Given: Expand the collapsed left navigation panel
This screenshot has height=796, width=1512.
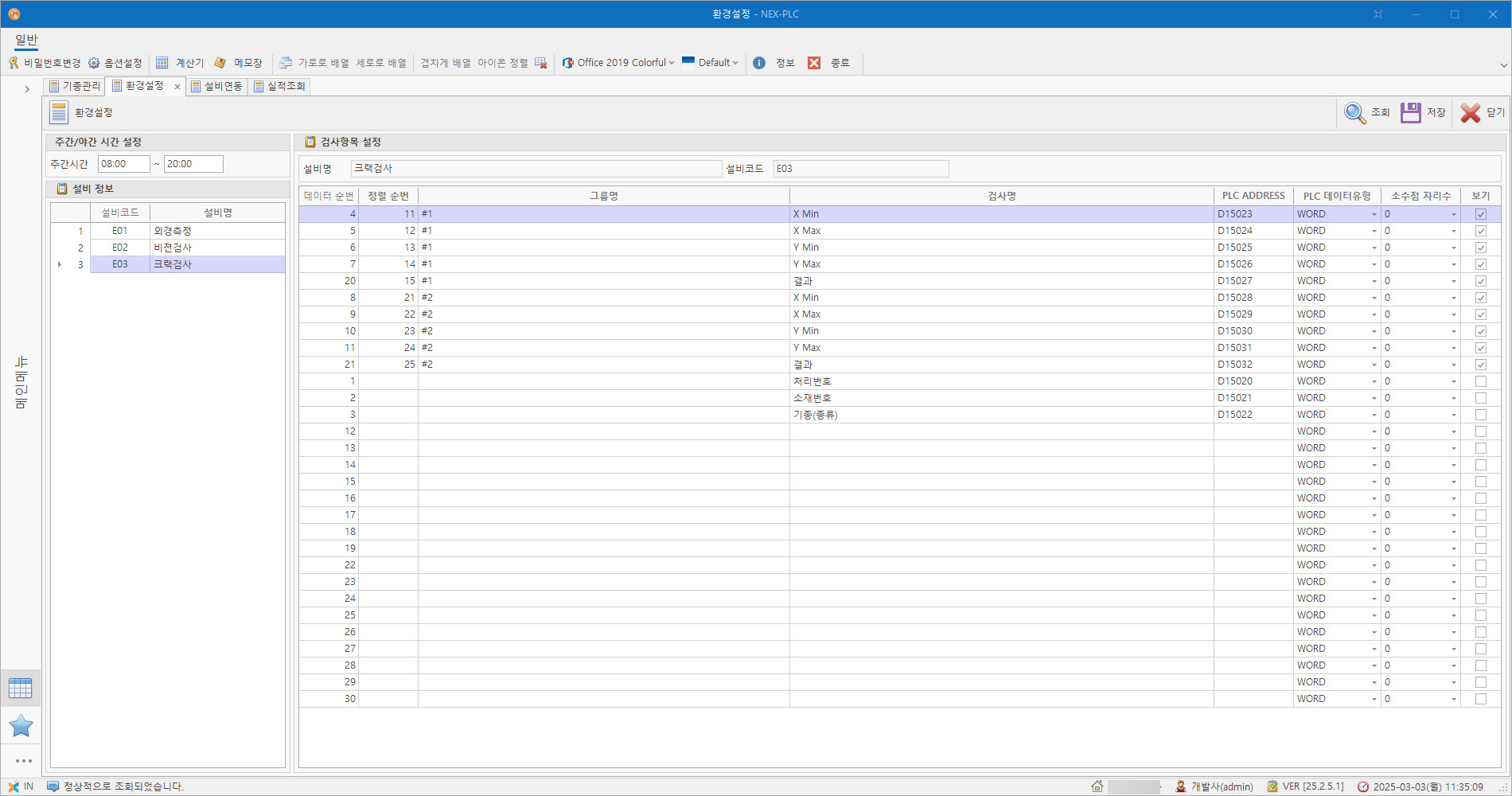Looking at the screenshot, I should tap(27, 89).
